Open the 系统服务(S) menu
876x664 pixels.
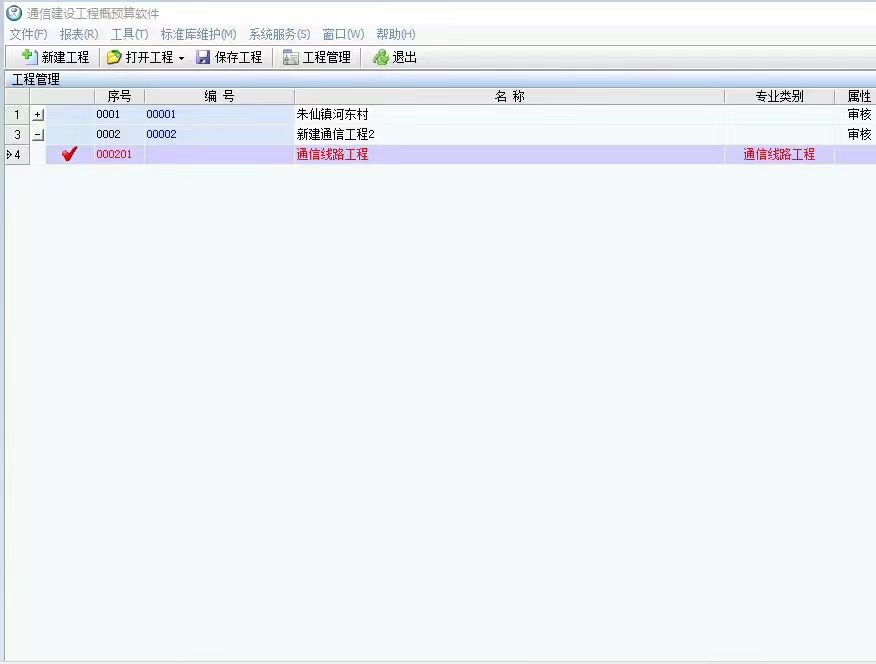pyautogui.click(x=279, y=34)
